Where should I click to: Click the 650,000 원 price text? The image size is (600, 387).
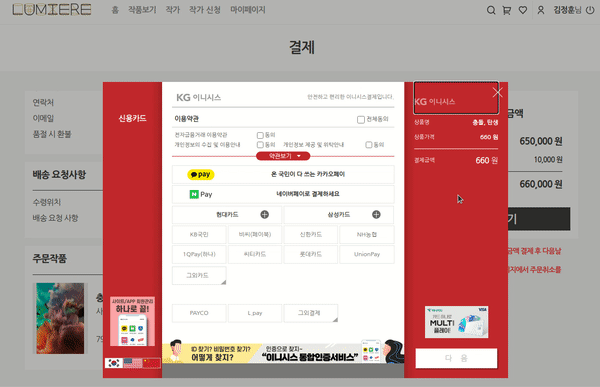click(541, 141)
